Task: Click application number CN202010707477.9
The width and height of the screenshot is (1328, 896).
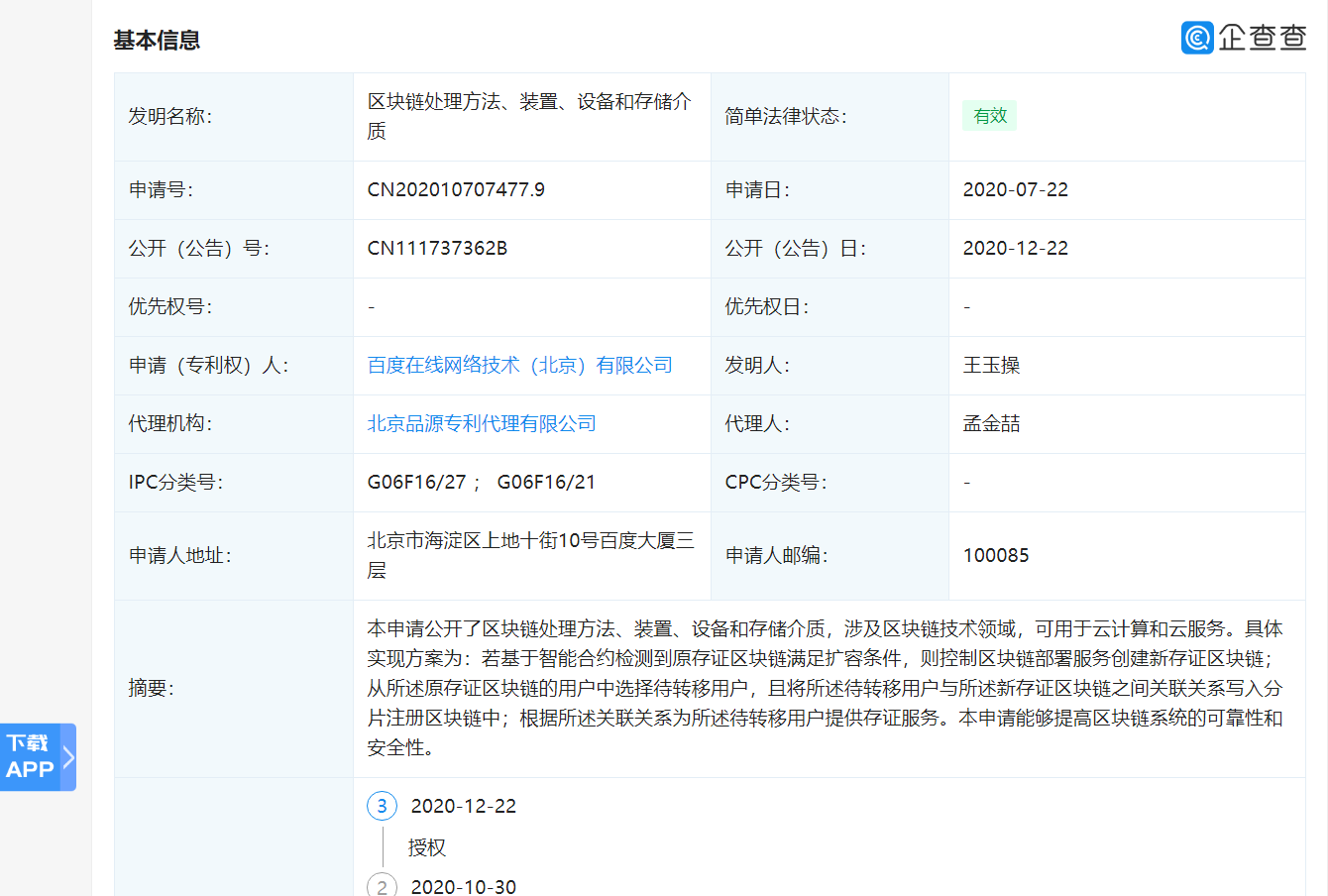Action: [456, 189]
